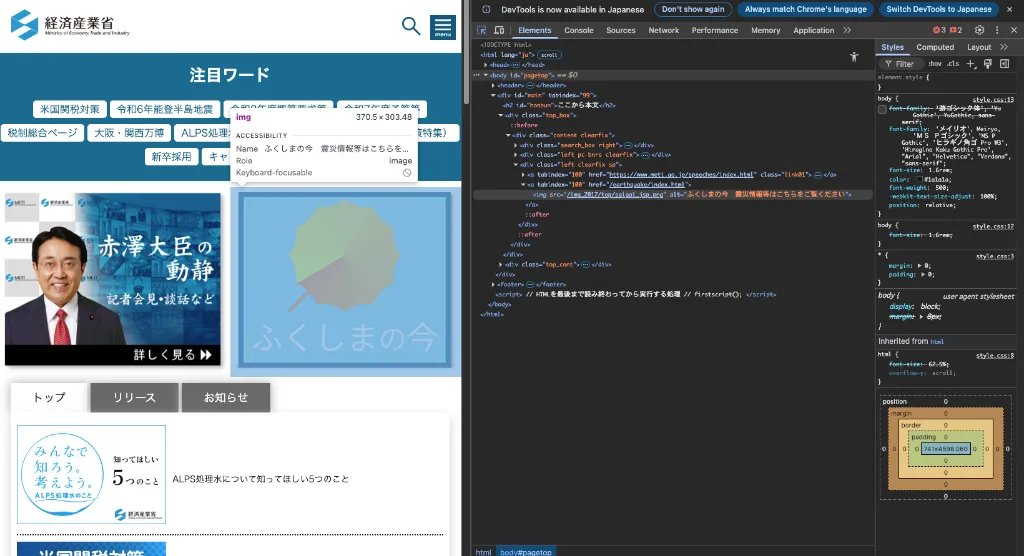1024x556 pixels.
Task: Expand the header element node
Action: (x=493, y=86)
